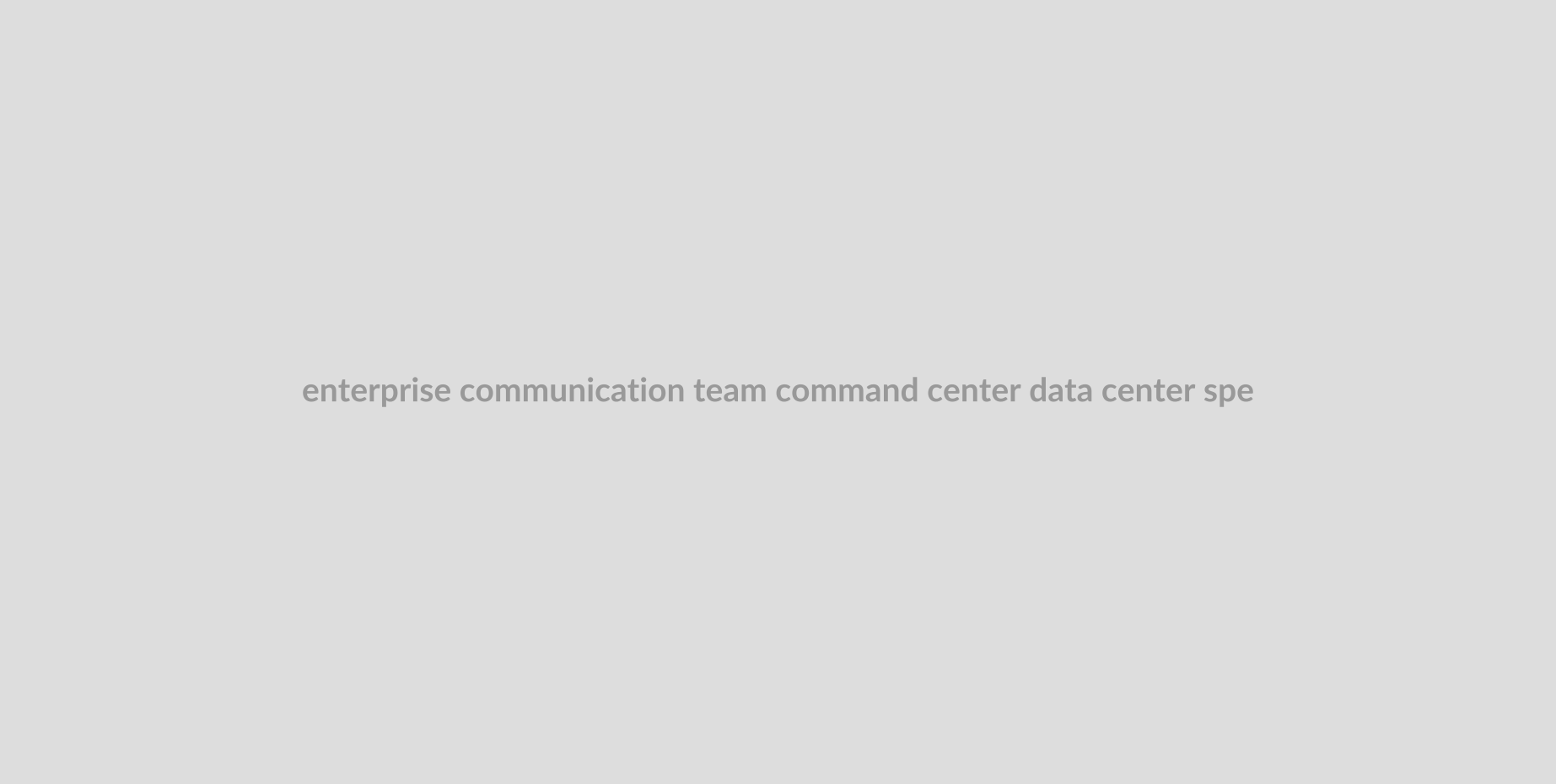Click "center" right after "command"

[x=974, y=391]
